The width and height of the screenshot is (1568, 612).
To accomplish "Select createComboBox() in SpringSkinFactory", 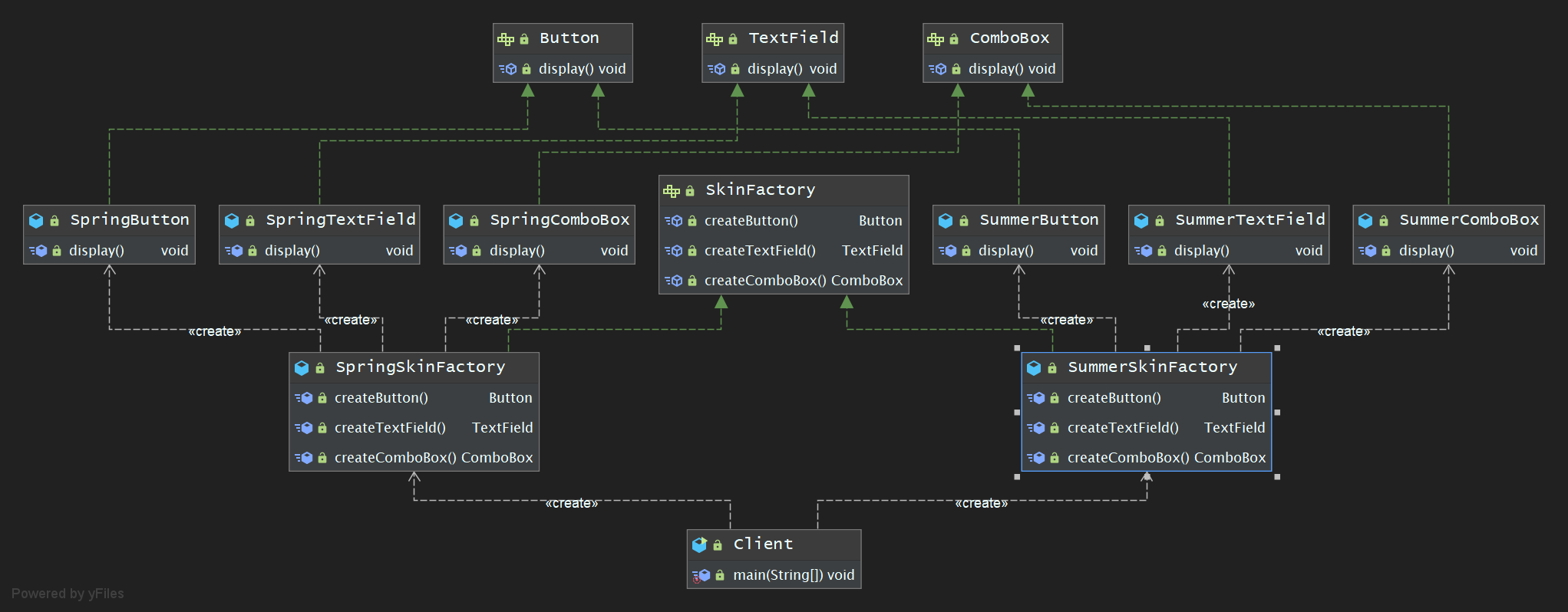I will pos(389,458).
